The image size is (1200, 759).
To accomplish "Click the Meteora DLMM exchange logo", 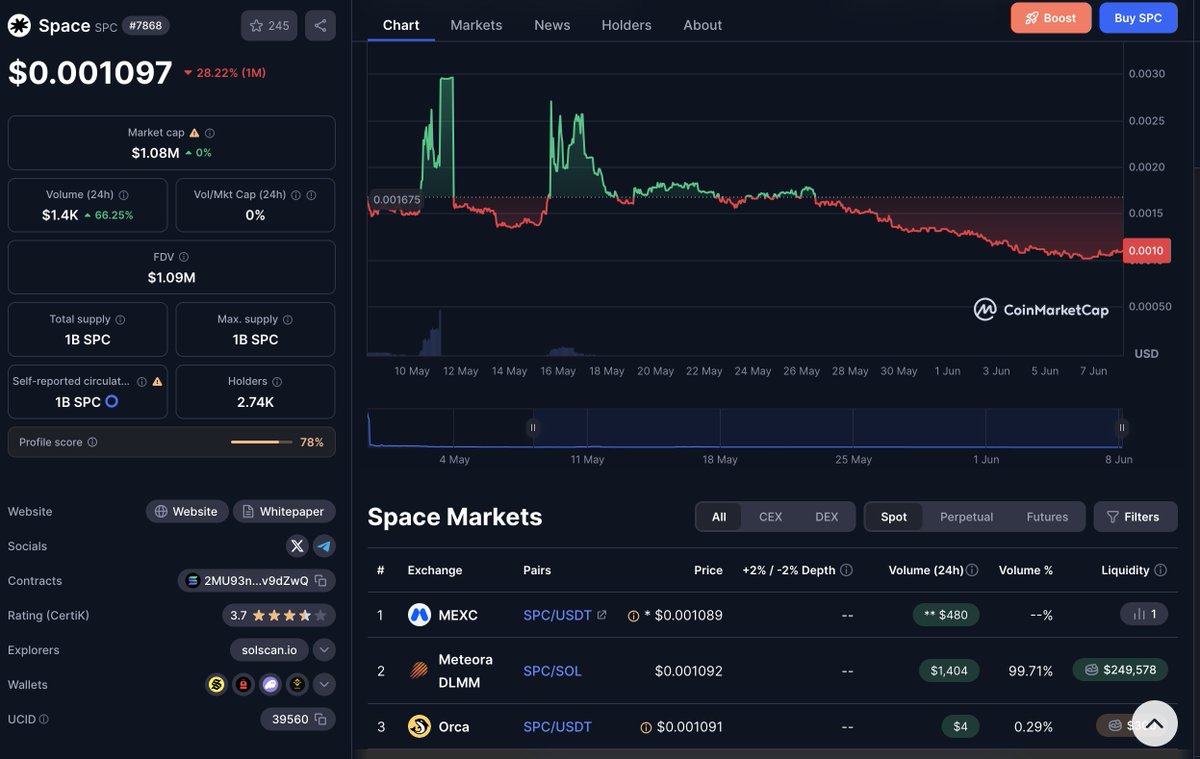I will (x=419, y=671).
